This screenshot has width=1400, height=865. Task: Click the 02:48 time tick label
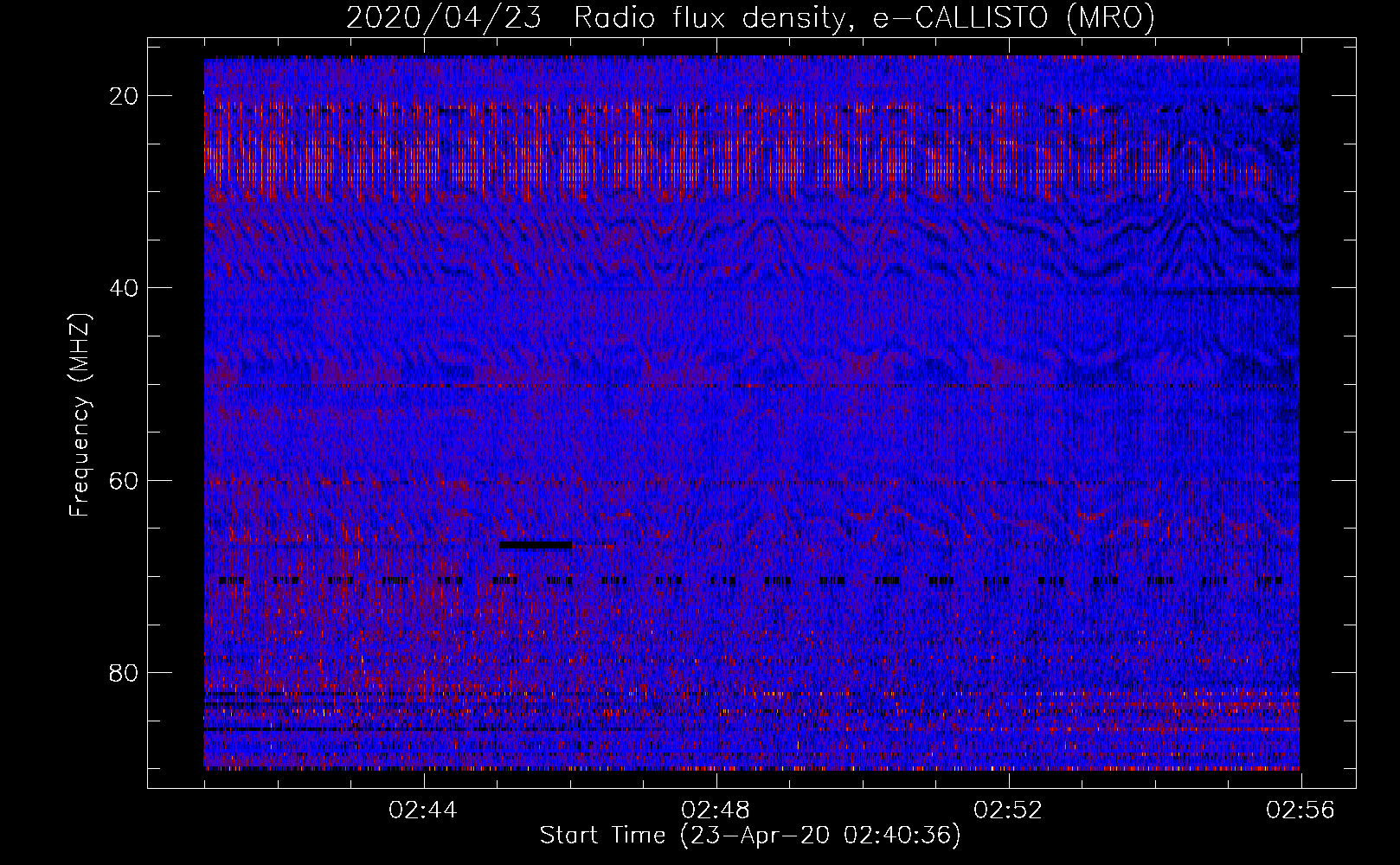(716, 811)
